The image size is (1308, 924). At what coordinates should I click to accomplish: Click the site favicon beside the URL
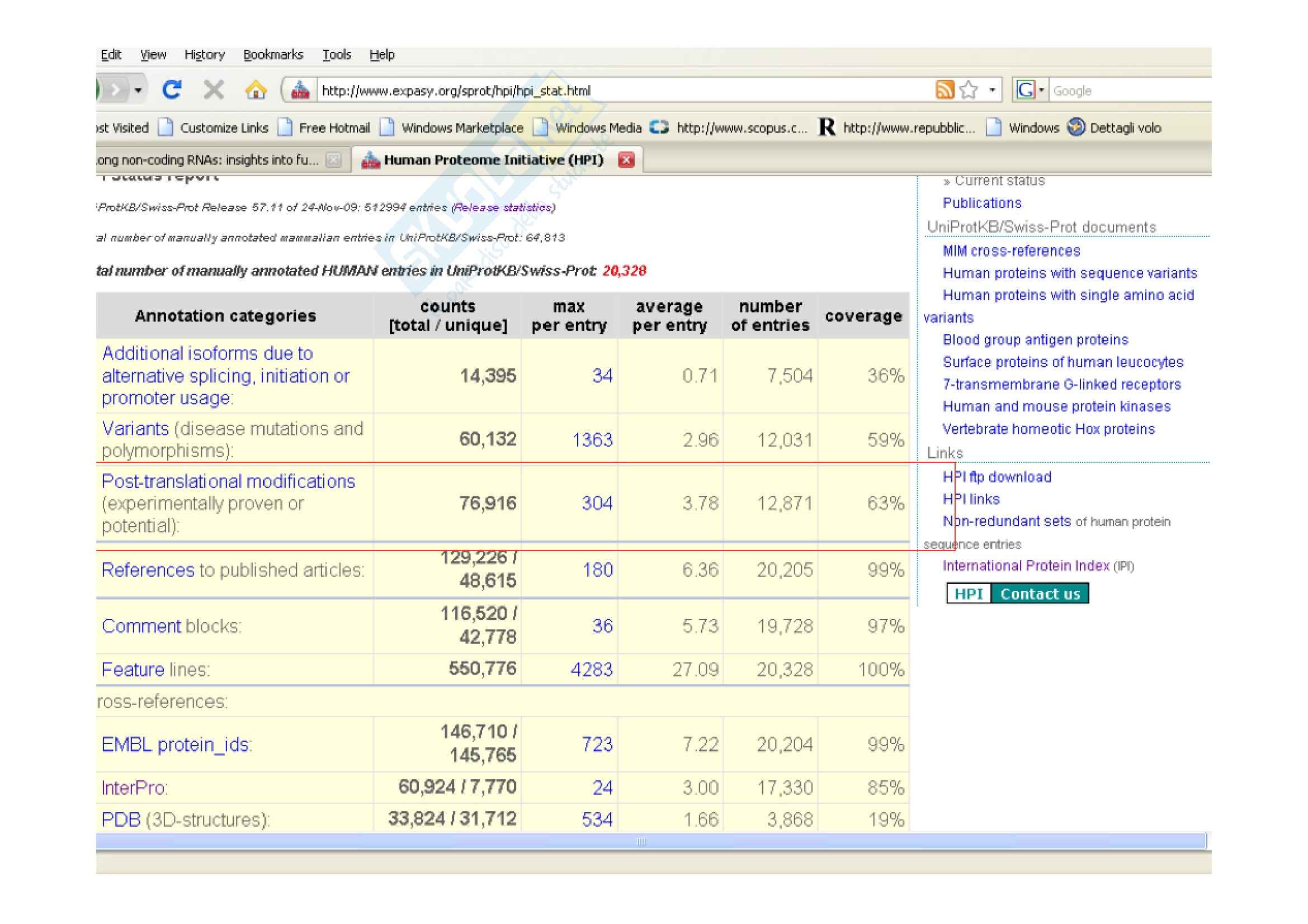pyautogui.click(x=300, y=90)
